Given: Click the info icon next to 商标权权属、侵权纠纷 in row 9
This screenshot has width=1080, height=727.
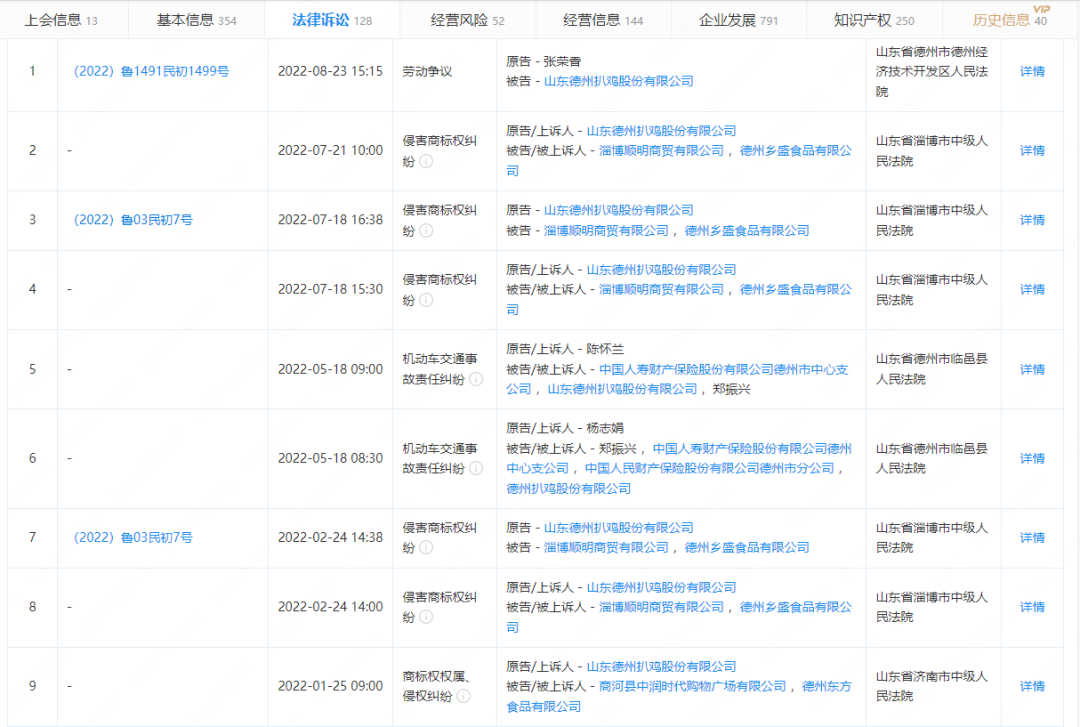Looking at the screenshot, I should 462,695.
